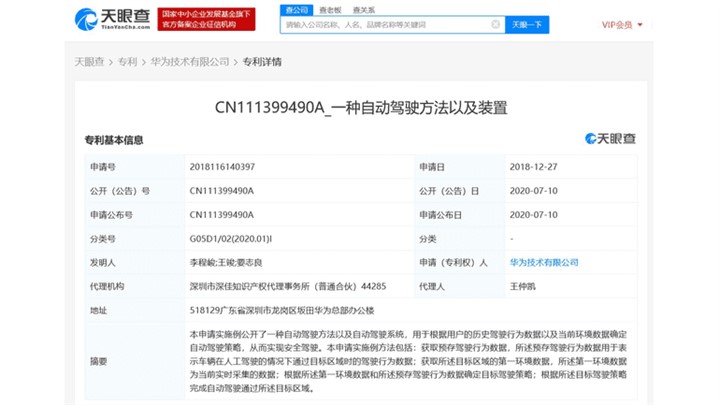Click the TianYanCha logo in header
The height and width of the screenshot is (405, 719).
(104, 19)
